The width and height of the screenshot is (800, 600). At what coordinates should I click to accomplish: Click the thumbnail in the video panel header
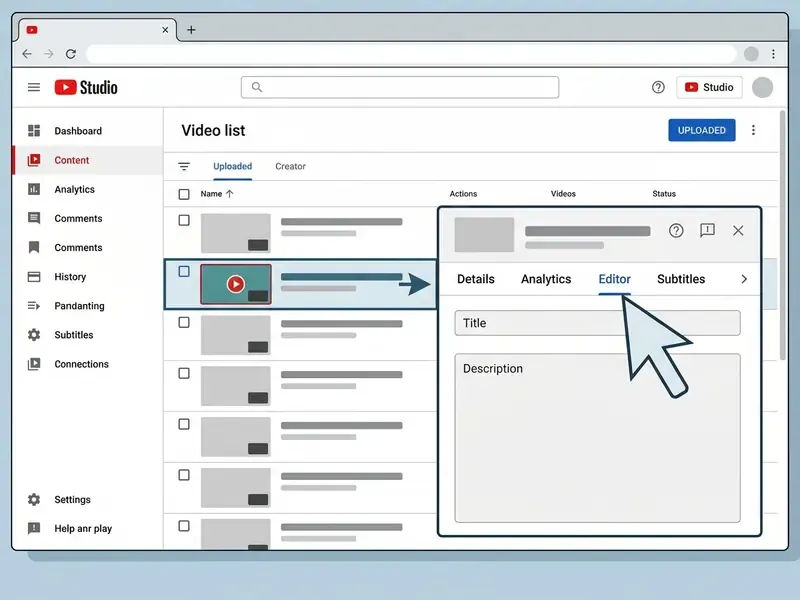coord(484,235)
